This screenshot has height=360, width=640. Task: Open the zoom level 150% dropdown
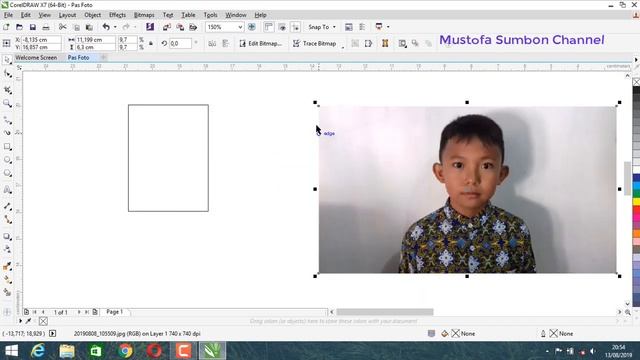(x=240, y=27)
